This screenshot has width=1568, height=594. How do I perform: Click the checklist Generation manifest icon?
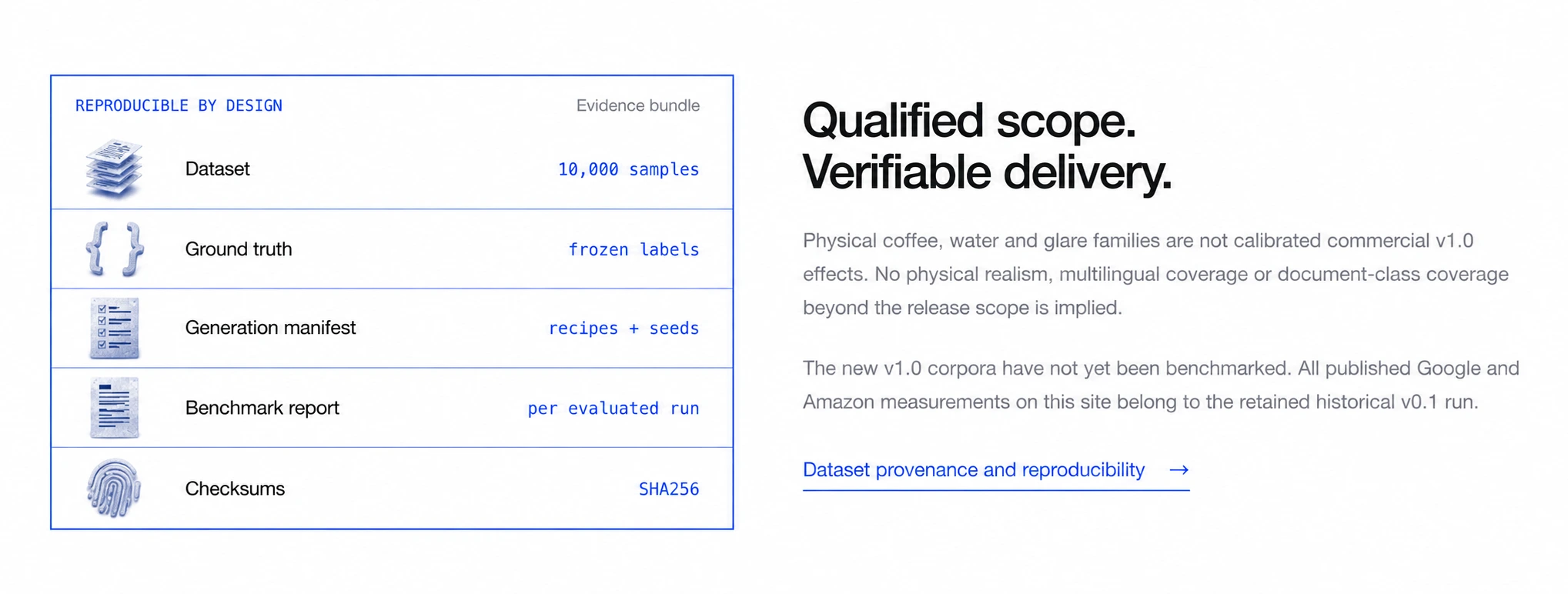(114, 329)
